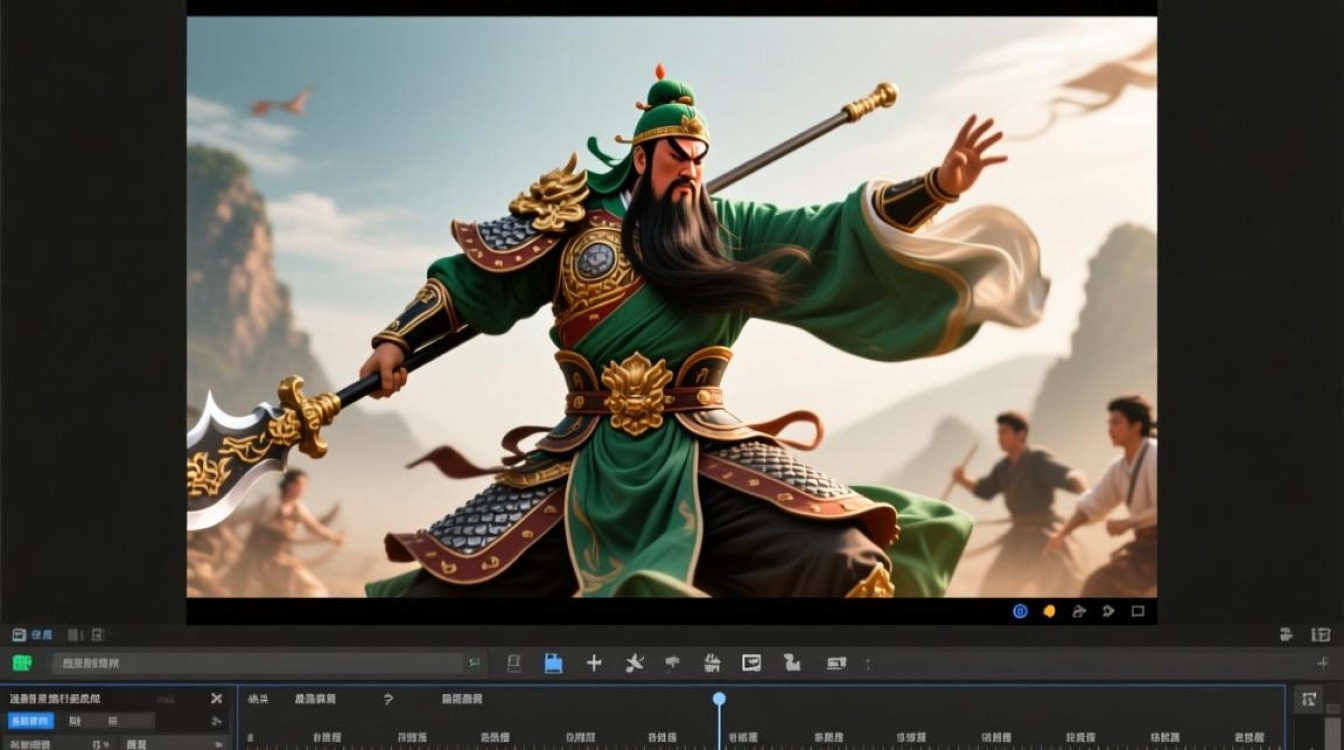Screen dimensions: 1344x750
Task: Click the plus icon at the toolbar's far right
Action: 1323,663
